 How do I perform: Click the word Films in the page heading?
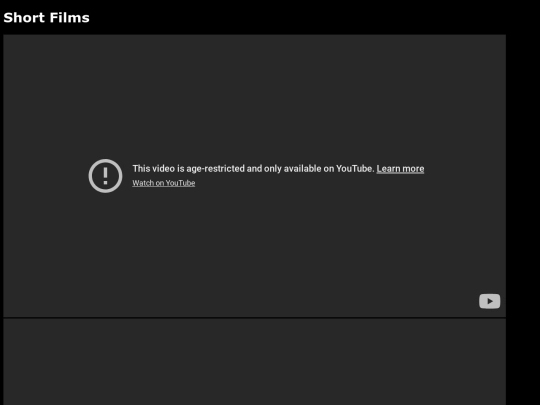coord(74,18)
